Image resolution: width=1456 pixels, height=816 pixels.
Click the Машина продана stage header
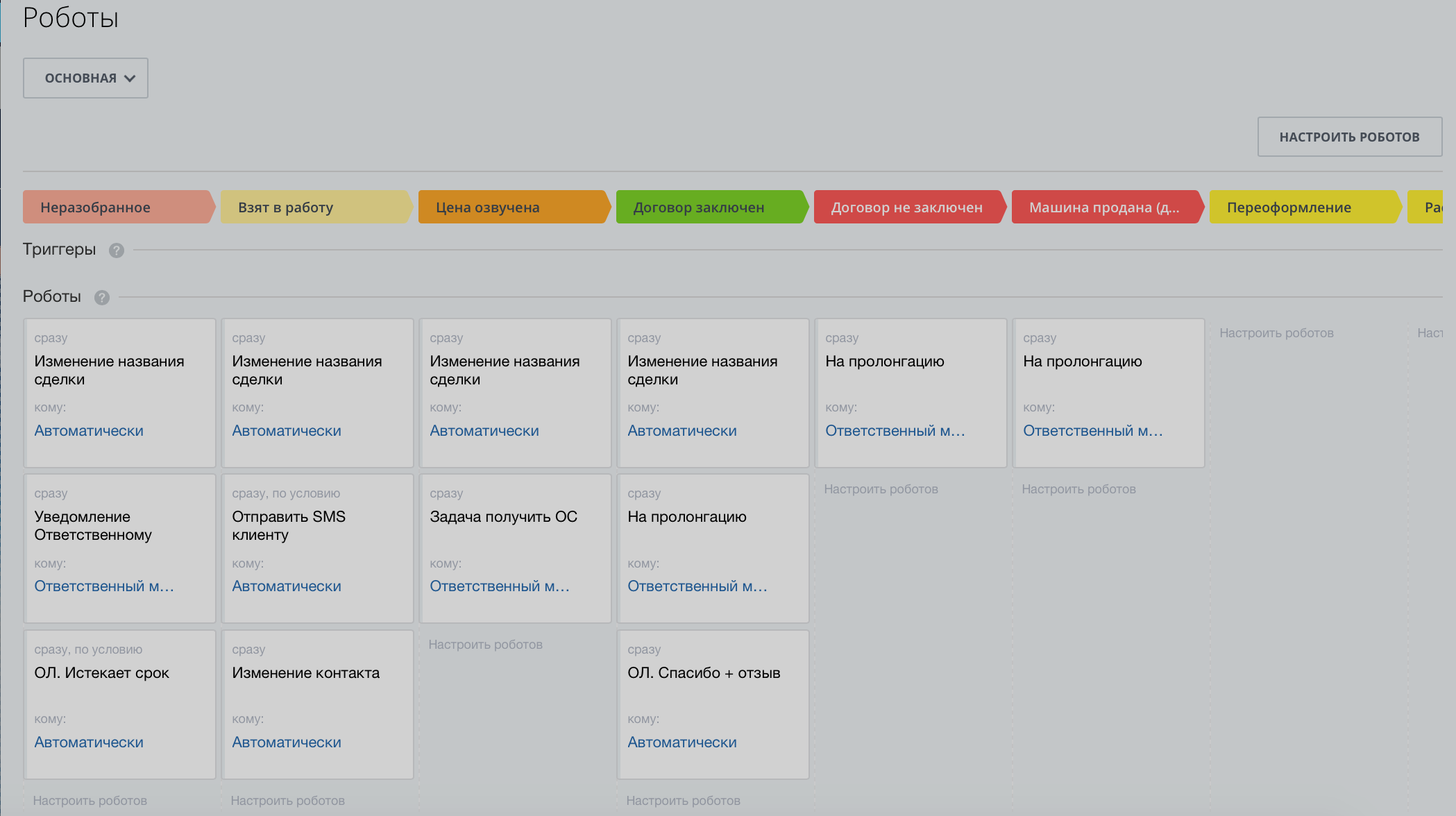click(x=1105, y=207)
